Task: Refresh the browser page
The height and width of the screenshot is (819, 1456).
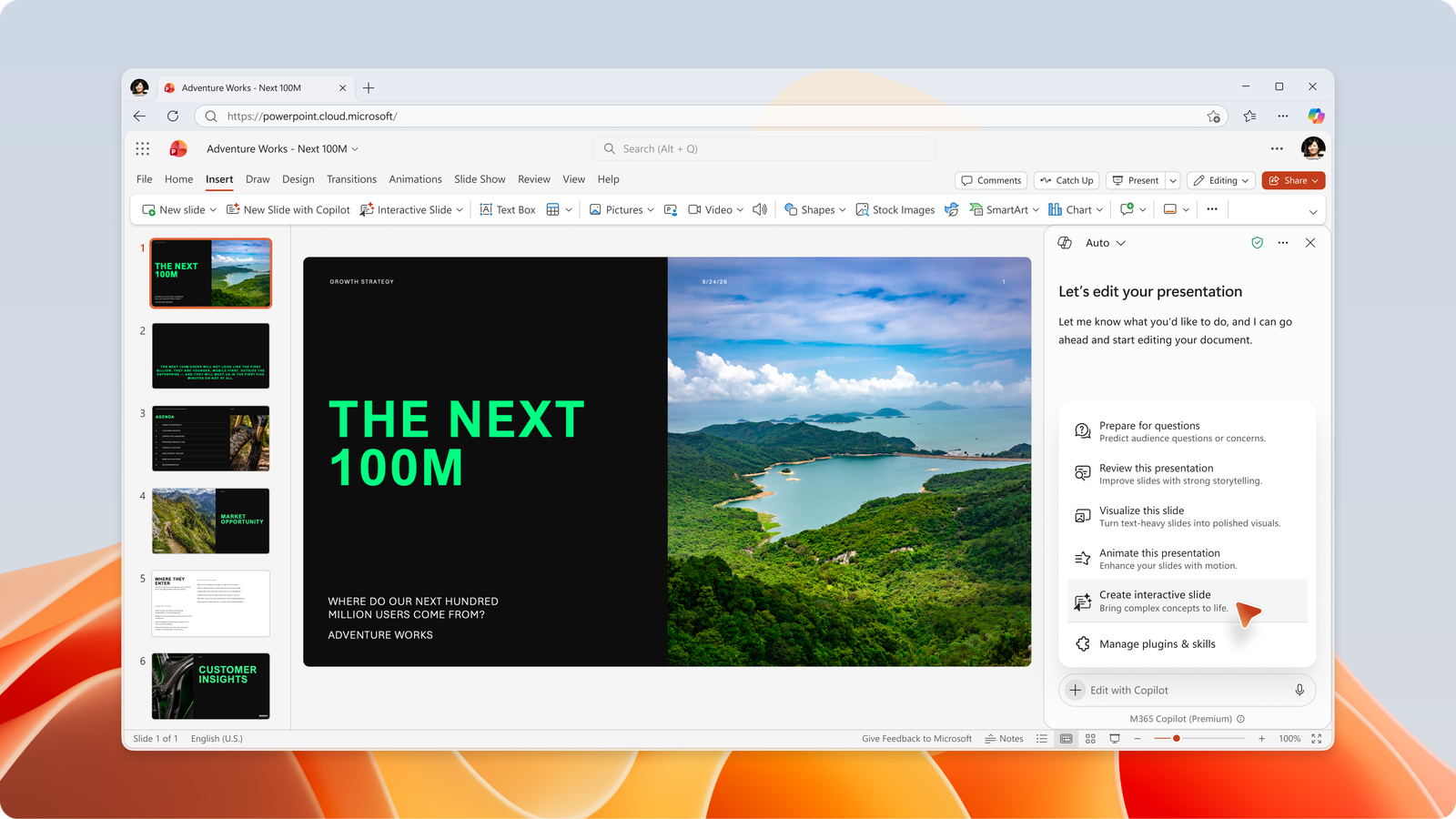Action: (173, 116)
